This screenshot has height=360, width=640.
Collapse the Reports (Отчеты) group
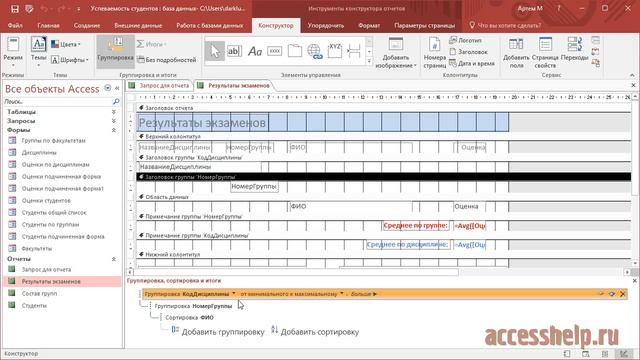[x=114, y=259]
